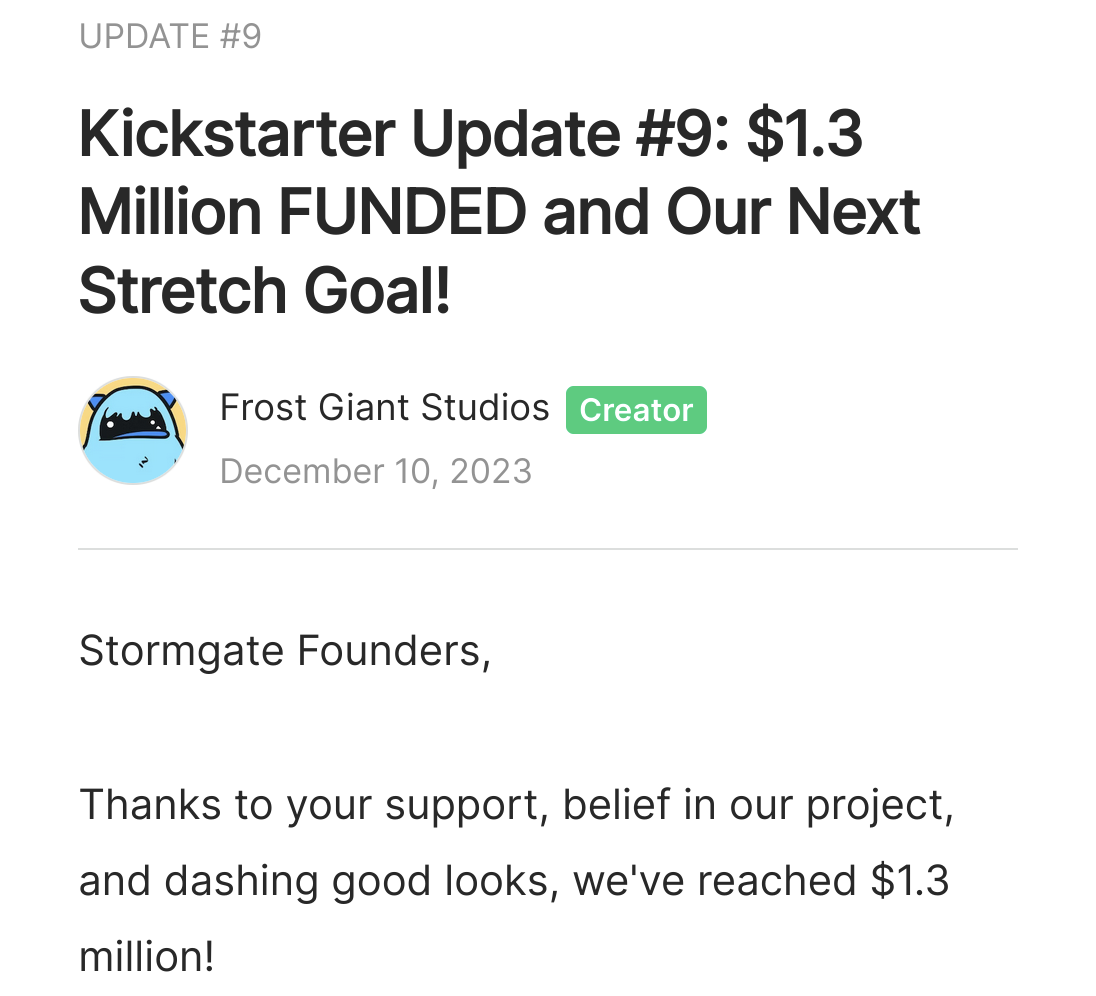Click the word FUNDED in the headline
The width and height of the screenshot is (1096, 996).
[402, 212]
